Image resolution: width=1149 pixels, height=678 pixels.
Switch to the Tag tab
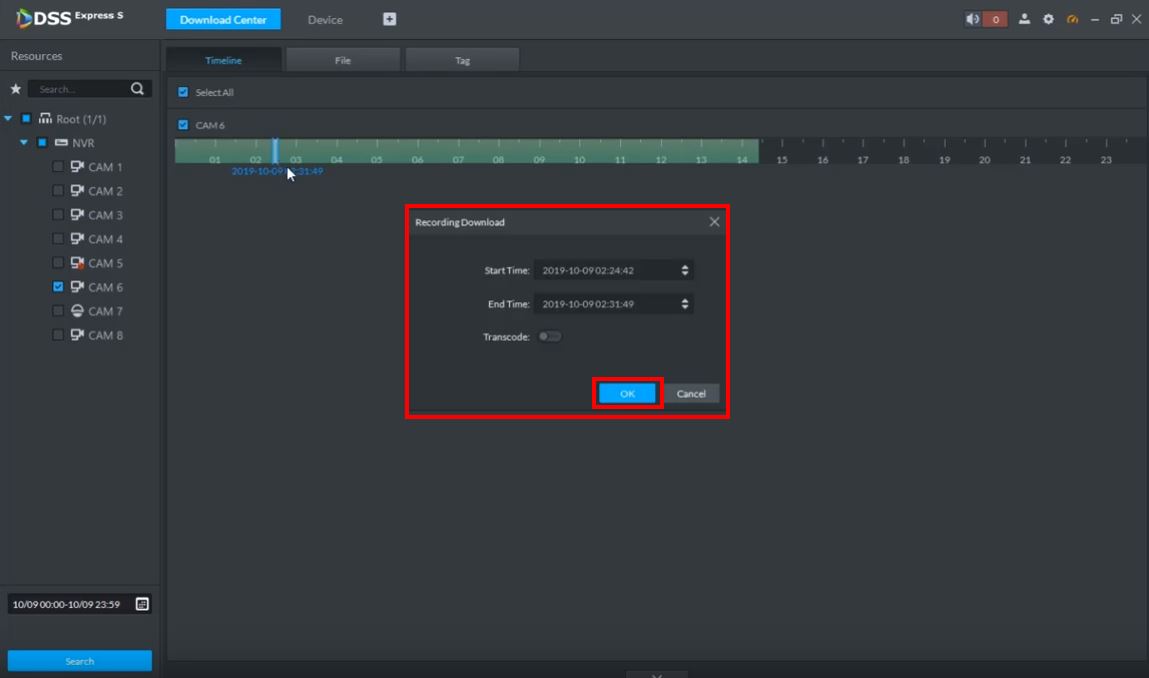pyautogui.click(x=462, y=60)
